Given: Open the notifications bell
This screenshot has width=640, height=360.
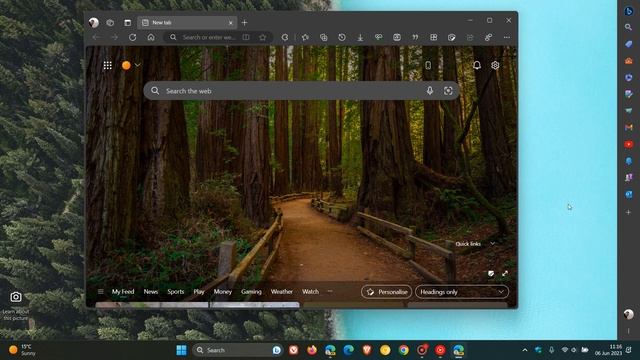Looking at the screenshot, I should click(x=477, y=65).
